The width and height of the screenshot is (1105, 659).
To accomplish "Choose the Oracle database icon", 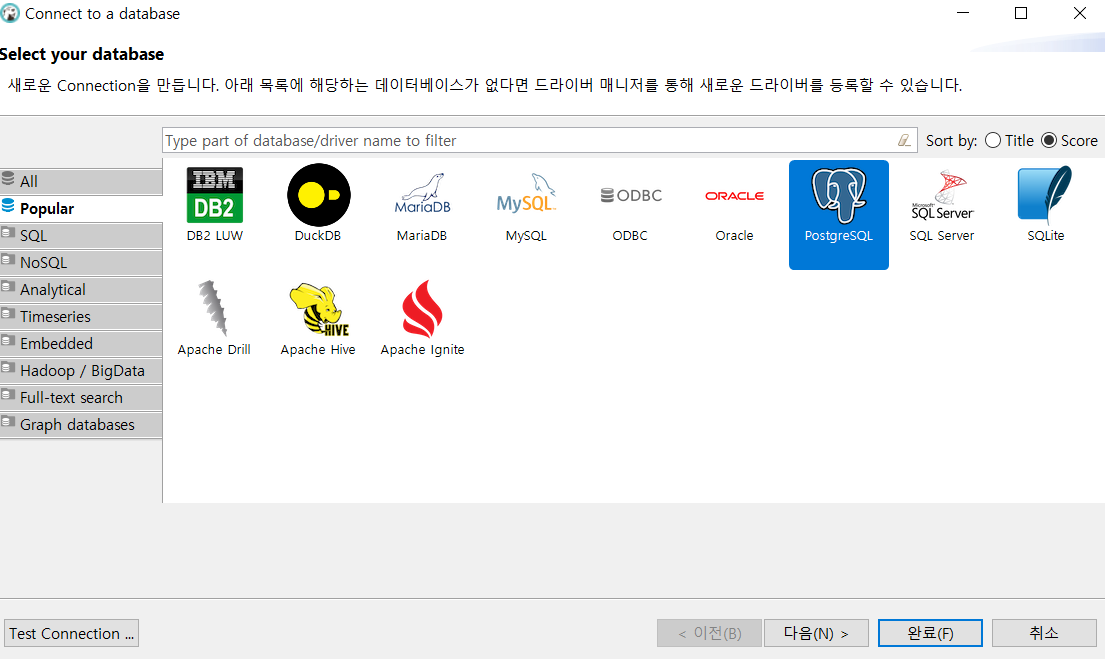I will pos(734,196).
